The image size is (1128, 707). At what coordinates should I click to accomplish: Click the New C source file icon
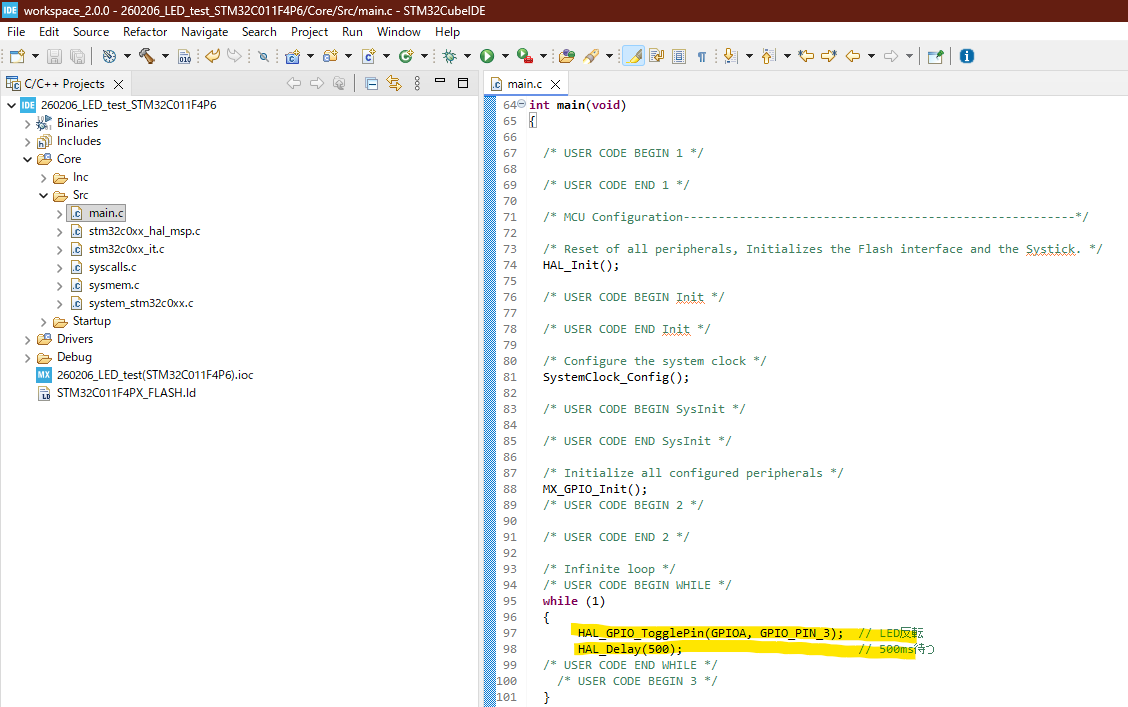(x=368, y=56)
